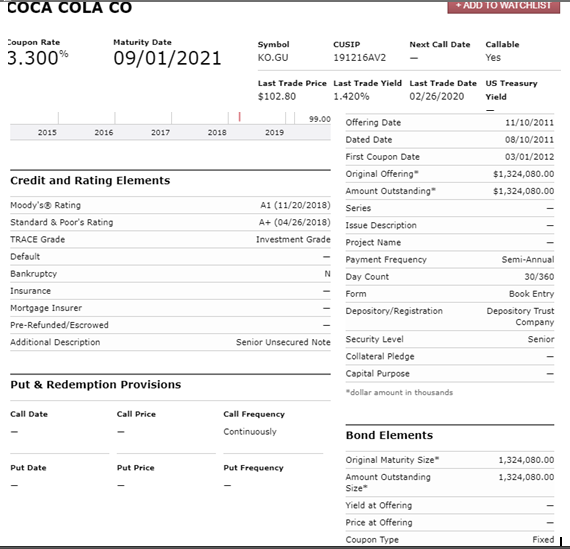Click the Amount Outstanding* value $1,324,080.00
Image resolution: width=570 pixels, height=549 pixels.
[524, 191]
